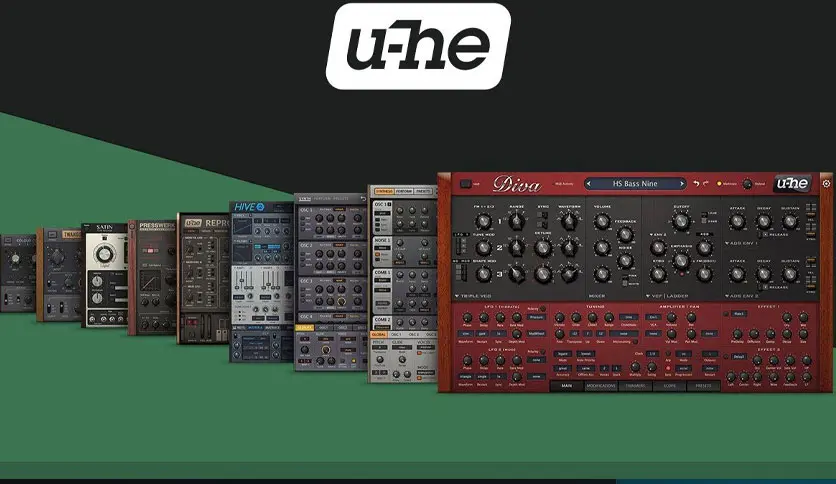This screenshot has height=484, width=836.
Task: Open Effect 2 type selector Delay2
Action: (739, 357)
